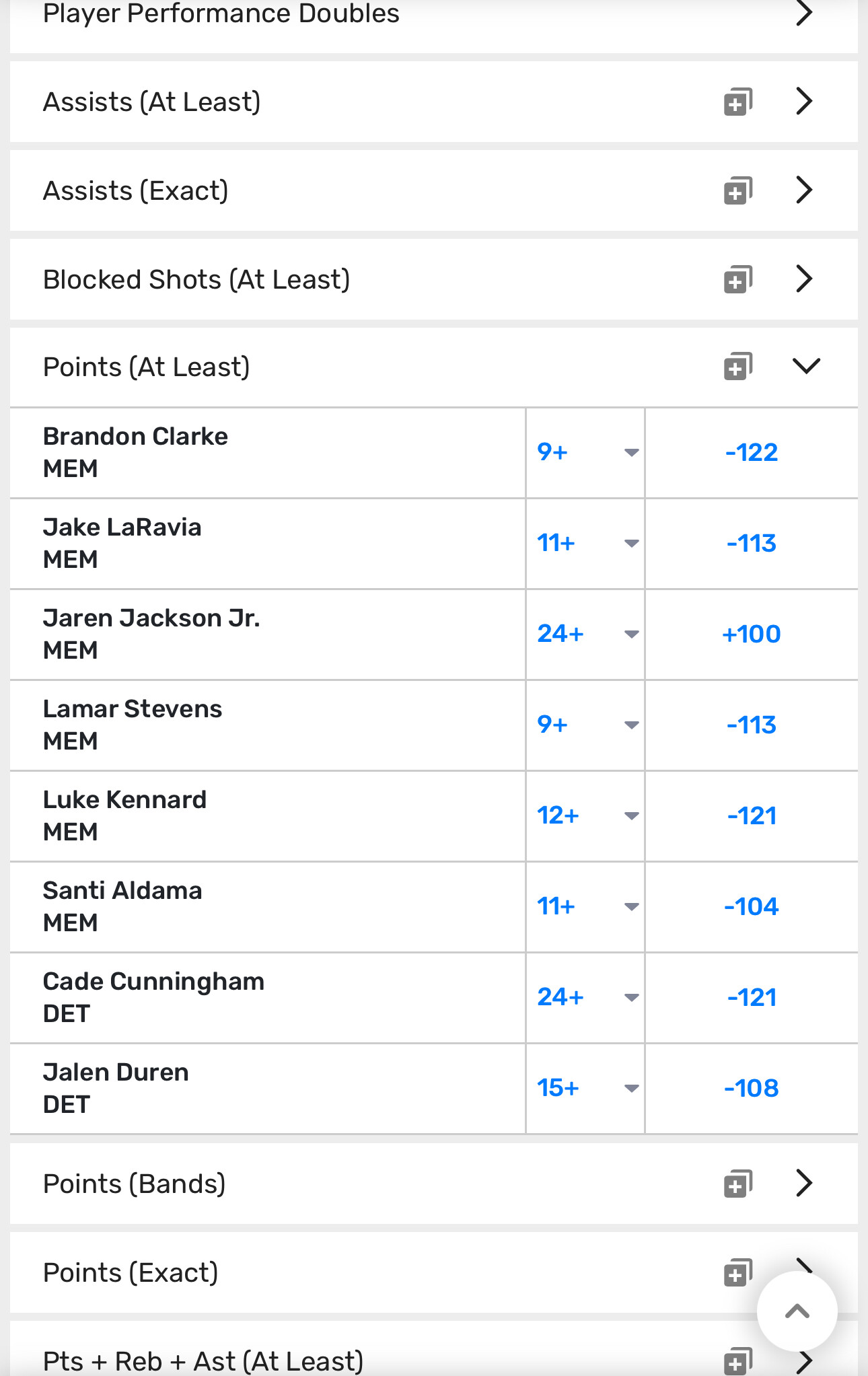868x1376 pixels.
Task: Select Jaren Jackson Jr.'s +100 odds
Action: tap(751, 634)
